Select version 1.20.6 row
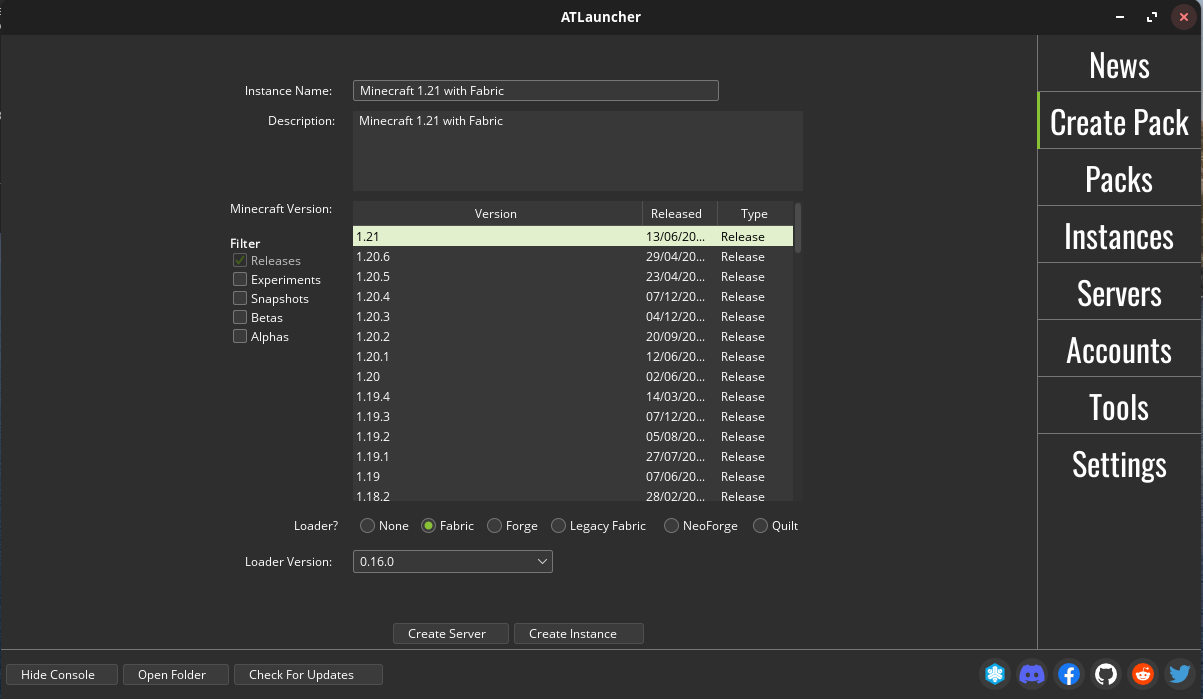1203x699 pixels. coord(573,256)
